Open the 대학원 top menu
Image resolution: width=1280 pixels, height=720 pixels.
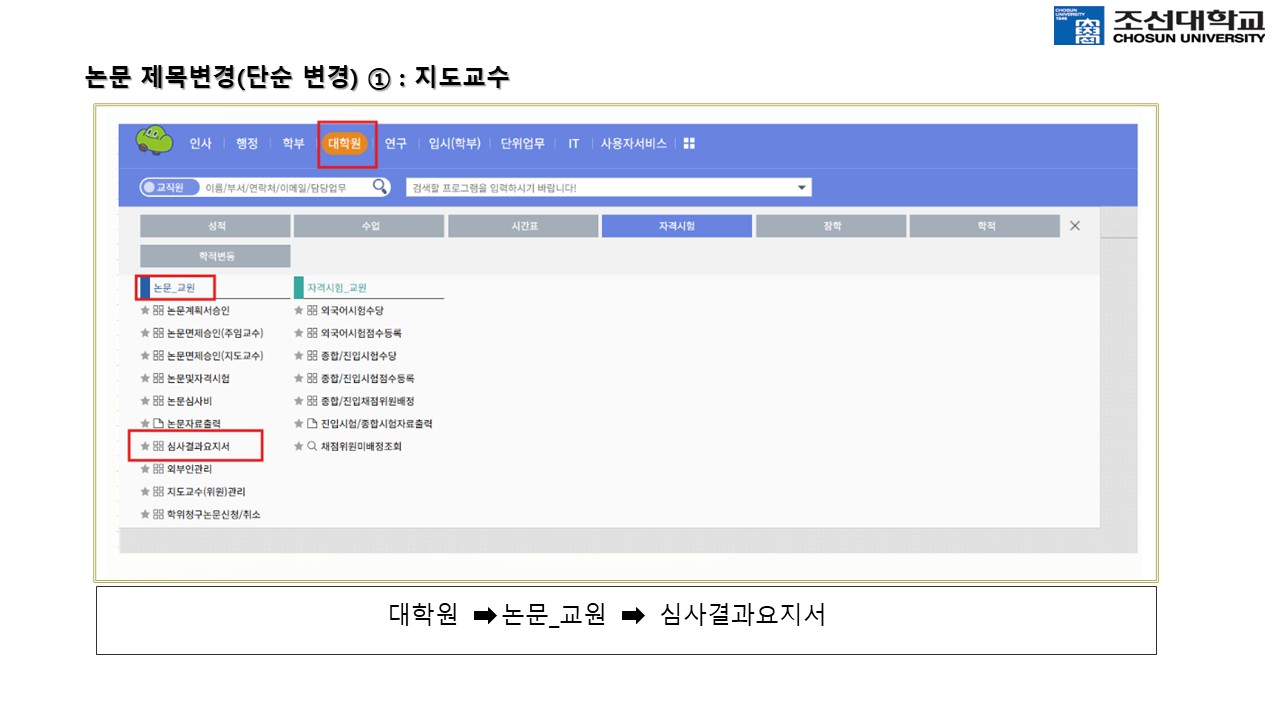347,144
